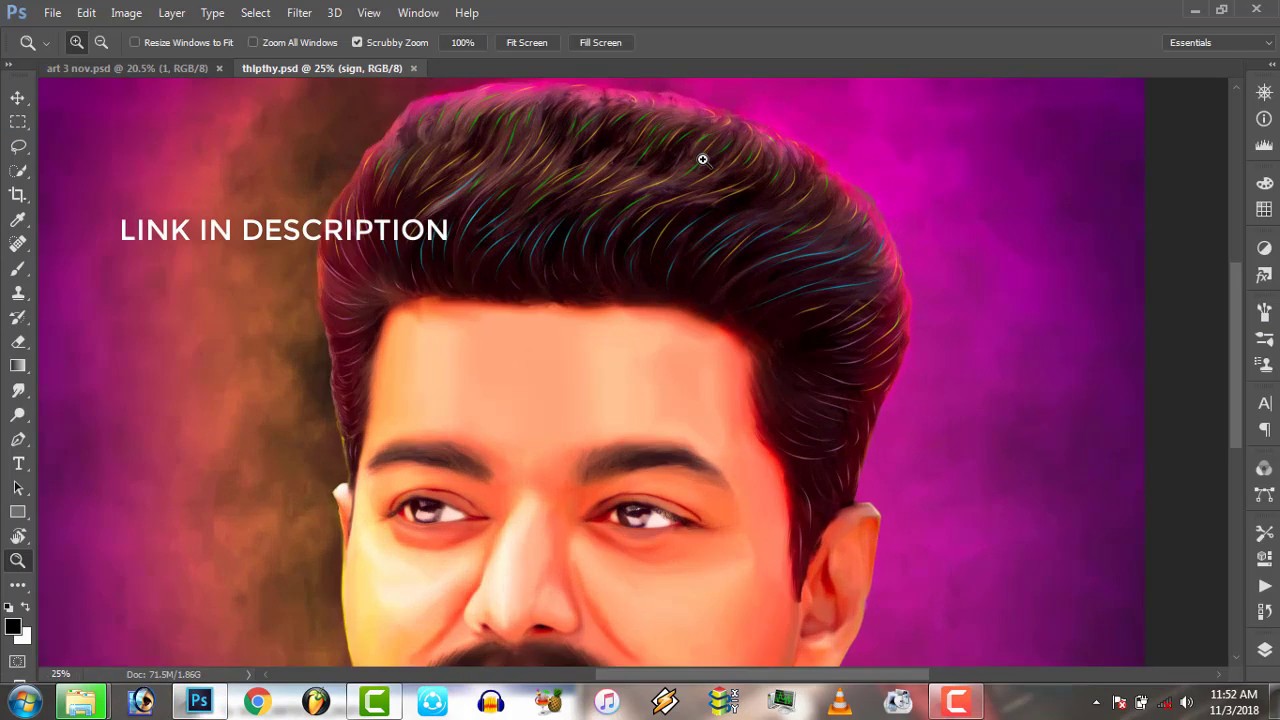This screenshot has height=720, width=1280.
Task: Set the foreground color swatch
Action: click(12, 626)
